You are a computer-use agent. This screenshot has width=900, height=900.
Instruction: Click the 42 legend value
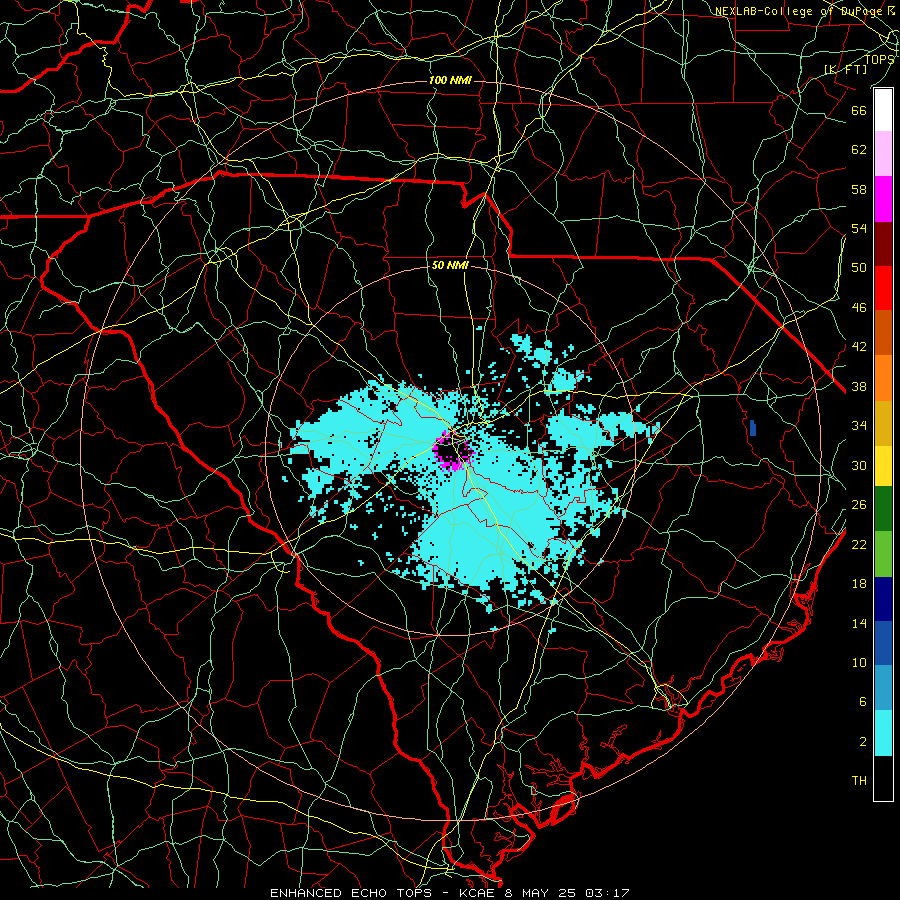(859, 347)
